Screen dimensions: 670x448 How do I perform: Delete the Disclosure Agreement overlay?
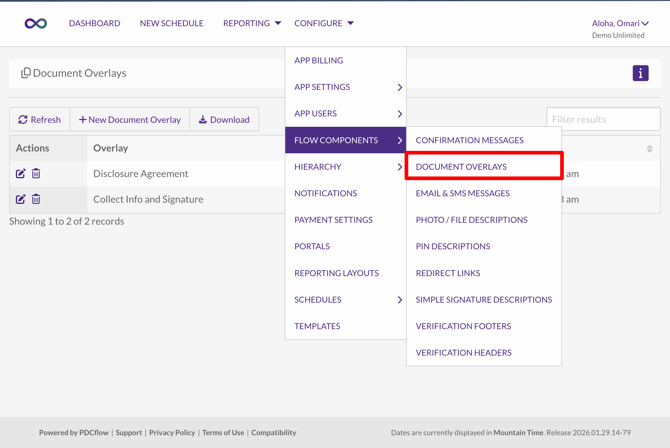click(36, 174)
